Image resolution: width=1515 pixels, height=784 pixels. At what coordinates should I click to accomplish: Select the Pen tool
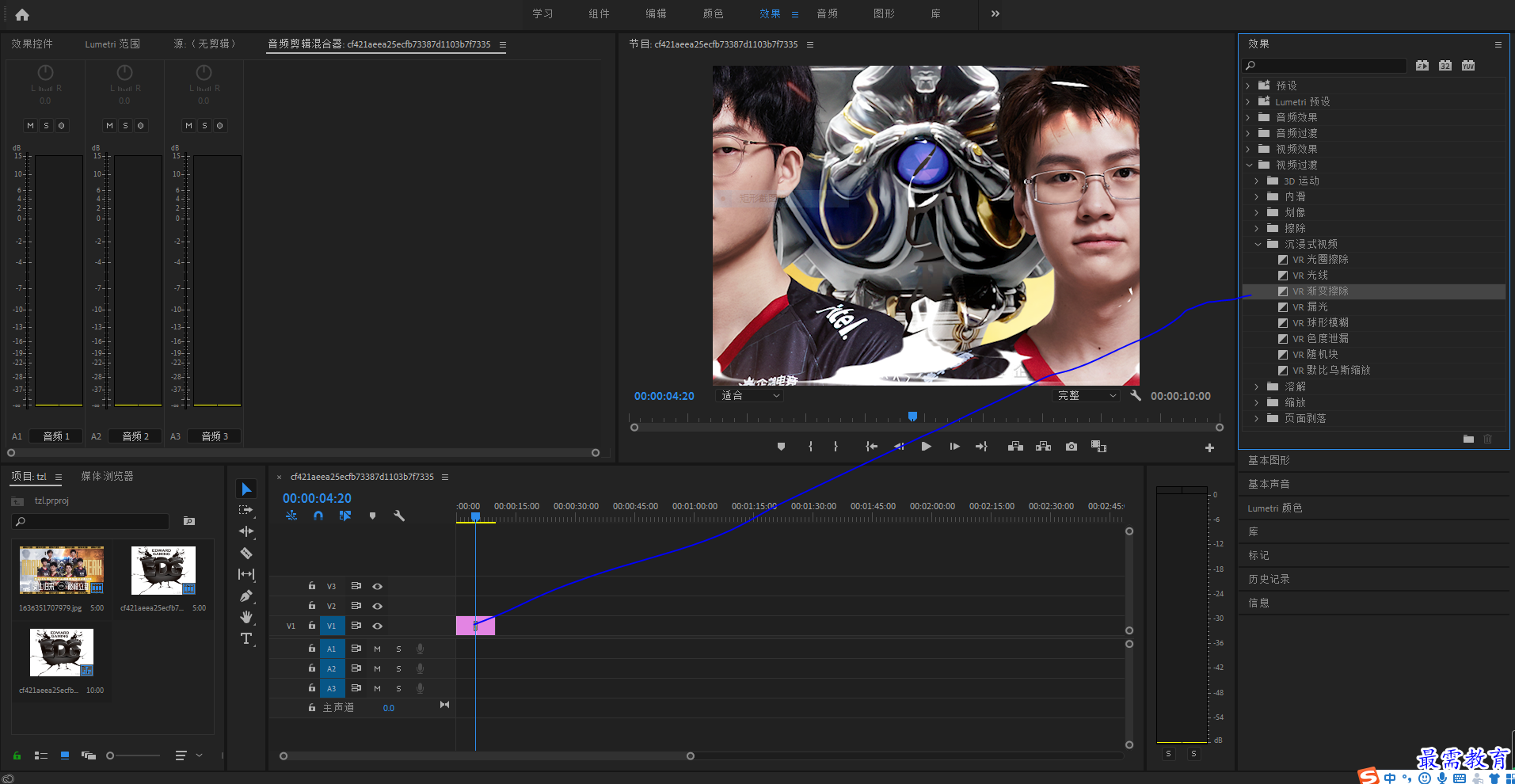pos(246,596)
